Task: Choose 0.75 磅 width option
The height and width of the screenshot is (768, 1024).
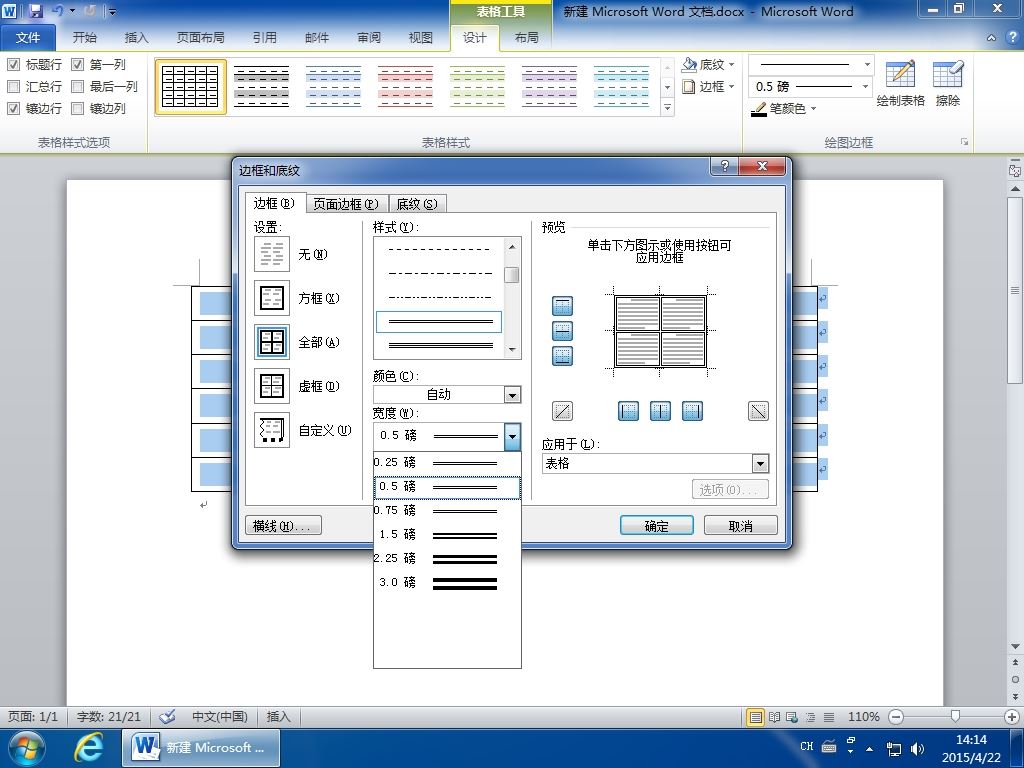Action: pyautogui.click(x=447, y=511)
